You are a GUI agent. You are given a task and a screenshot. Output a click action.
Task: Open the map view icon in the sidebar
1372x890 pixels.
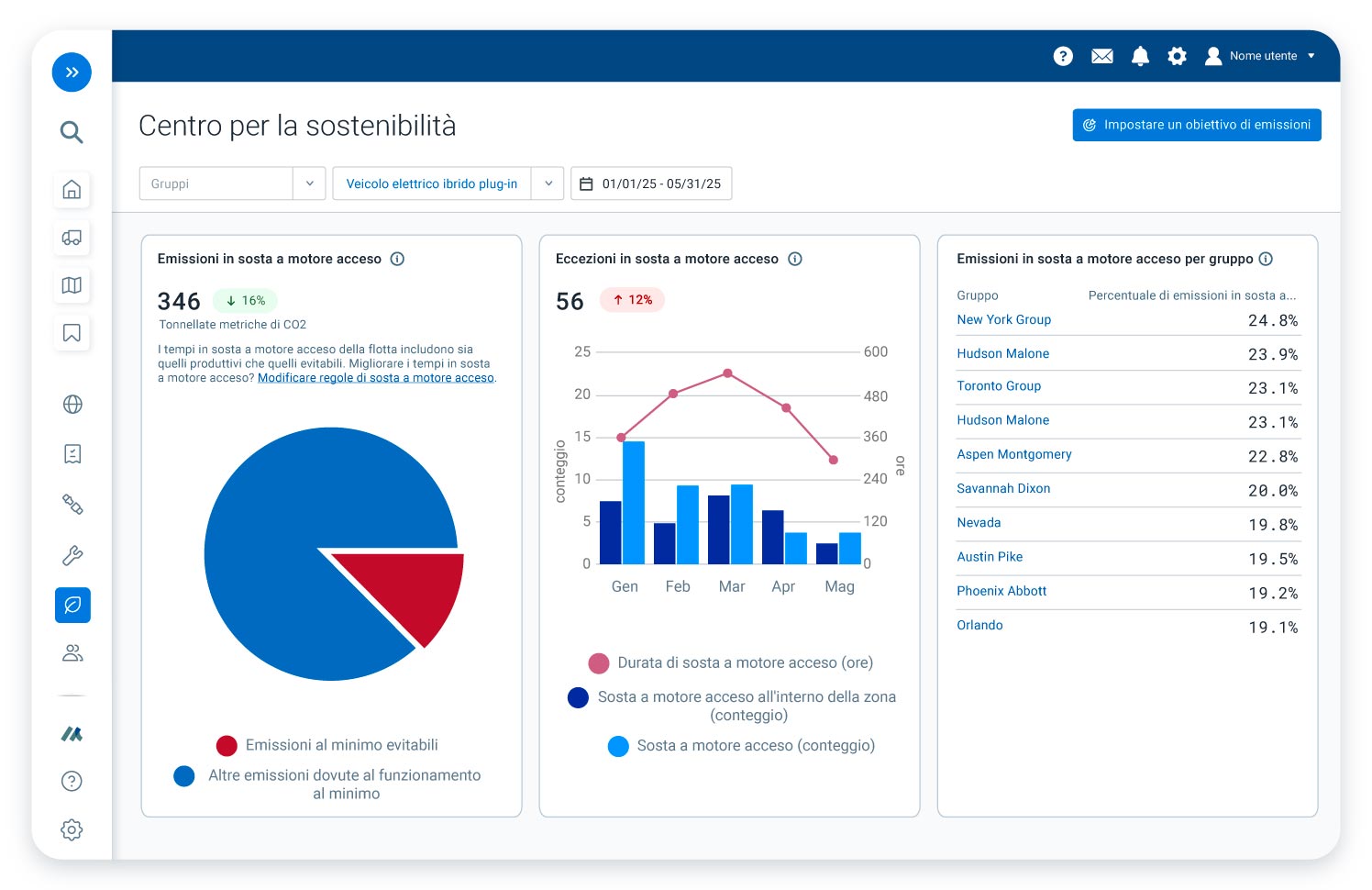click(72, 285)
